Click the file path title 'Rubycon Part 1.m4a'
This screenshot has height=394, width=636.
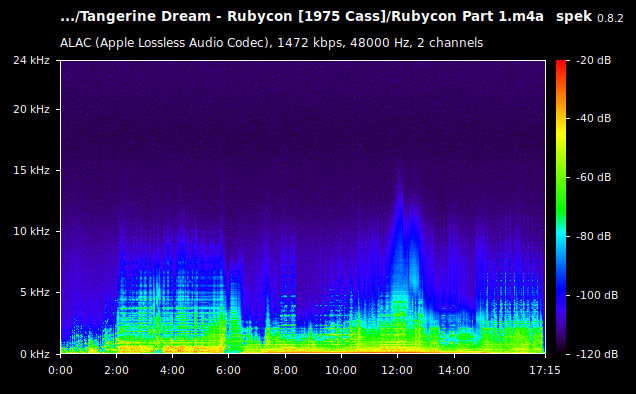(x=468, y=17)
